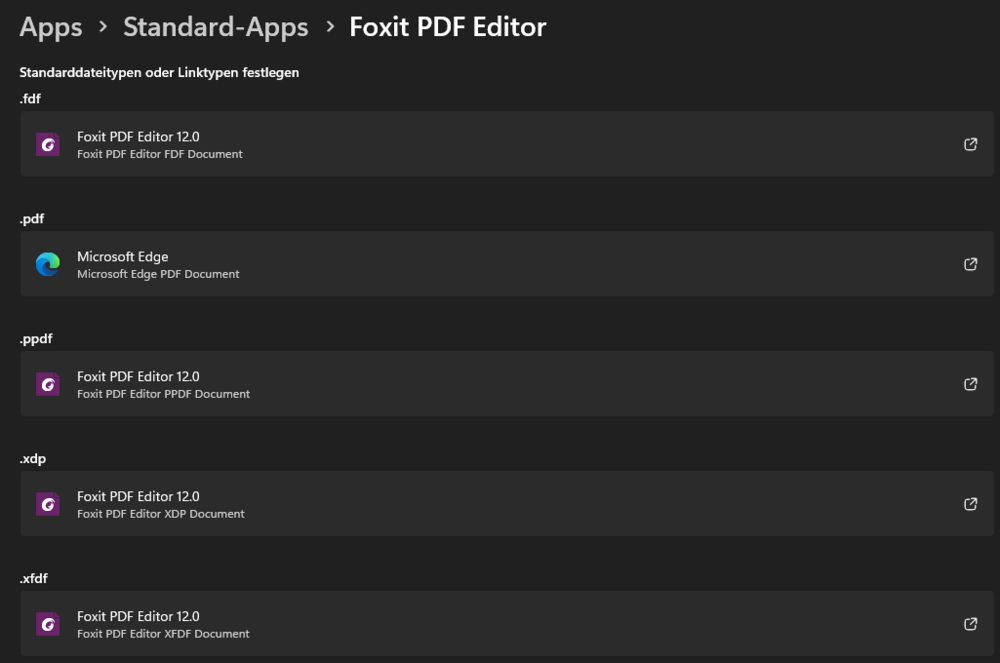The height and width of the screenshot is (663, 1000).
Task: Select the Foxit PDF Editor FDF Document entry
Action: click(160, 154)
